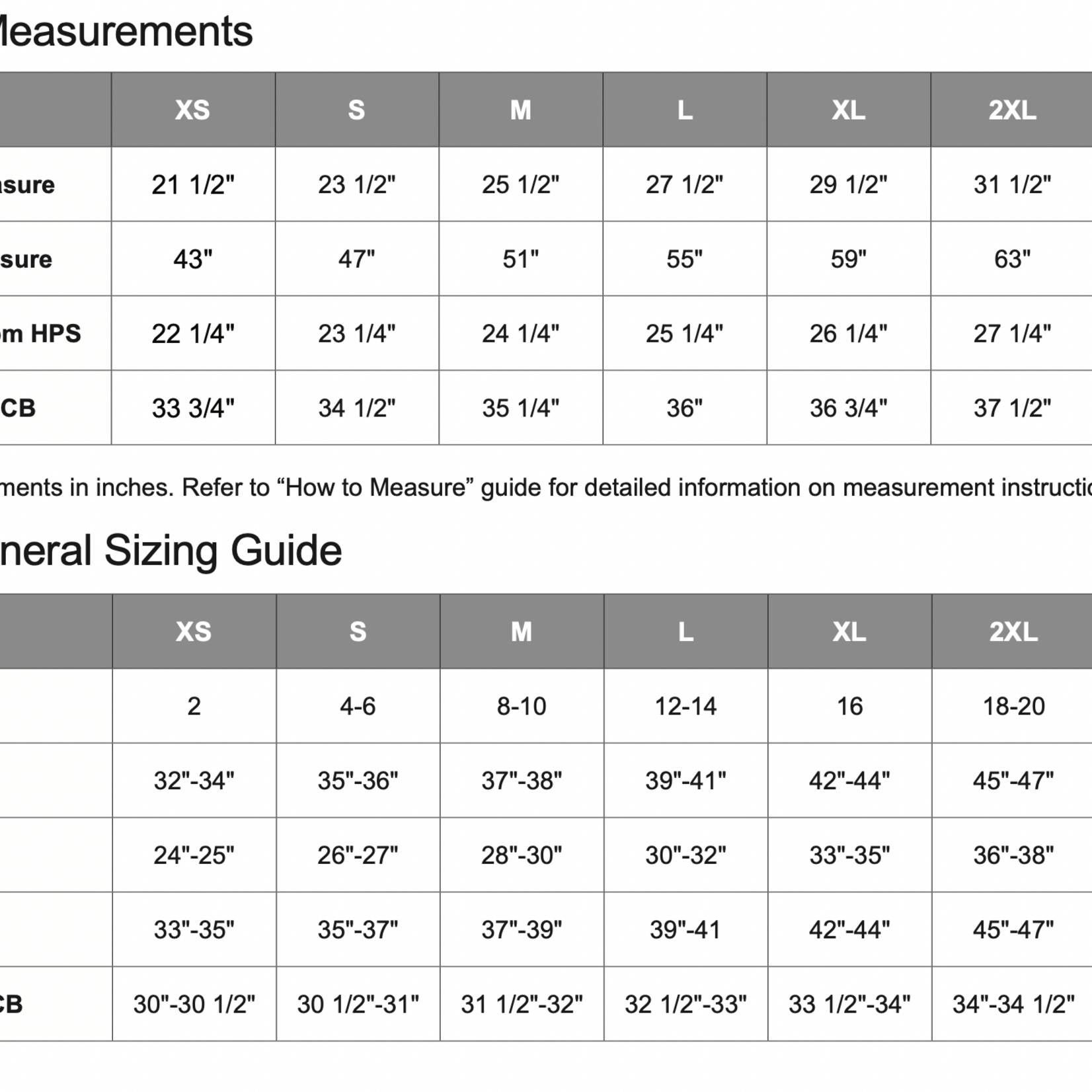Click the 63" cell under 2XL
1092x1092 pixels.
[1012, 259]
